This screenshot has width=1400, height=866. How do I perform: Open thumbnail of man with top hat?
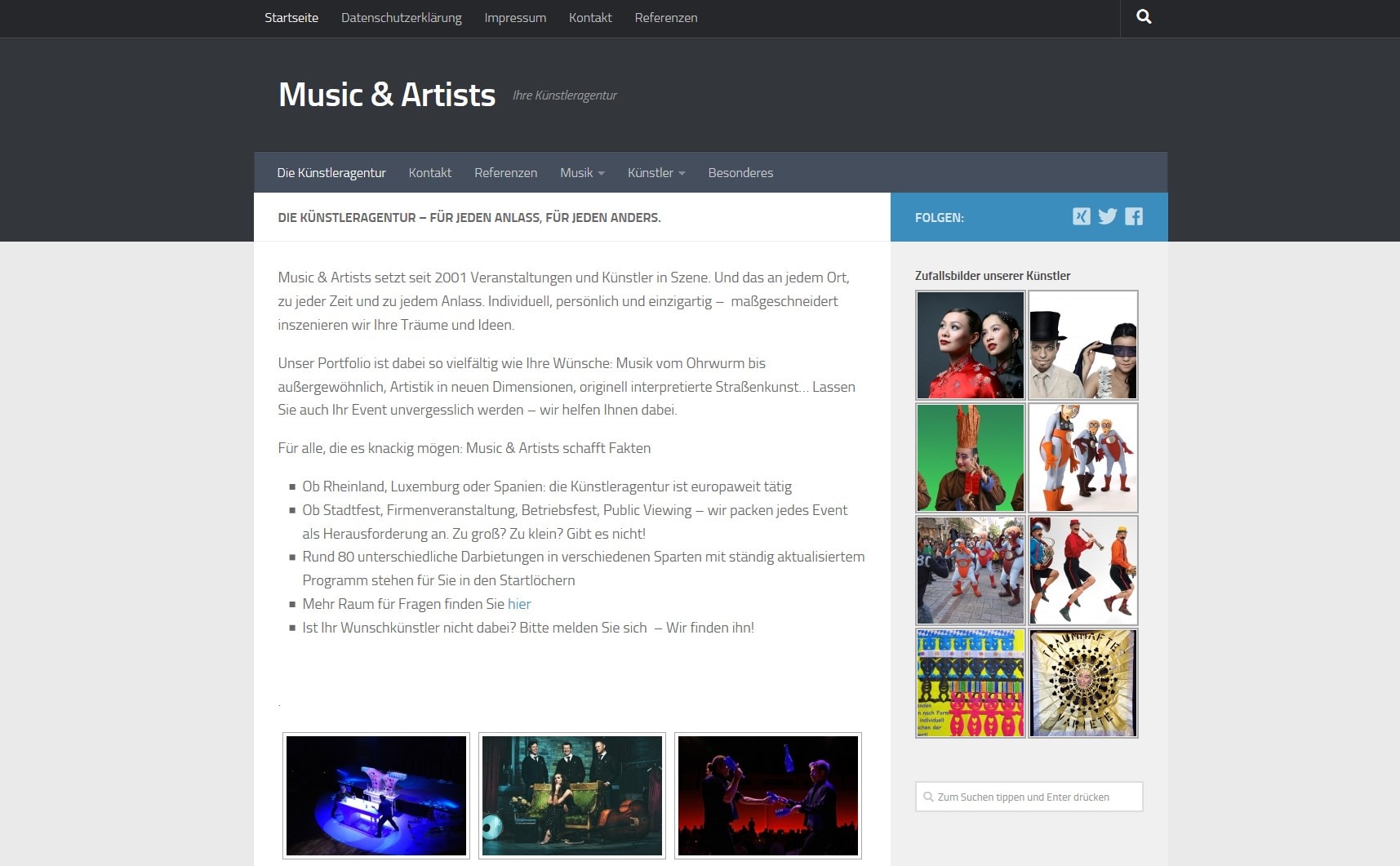(x=1083, y=344)
